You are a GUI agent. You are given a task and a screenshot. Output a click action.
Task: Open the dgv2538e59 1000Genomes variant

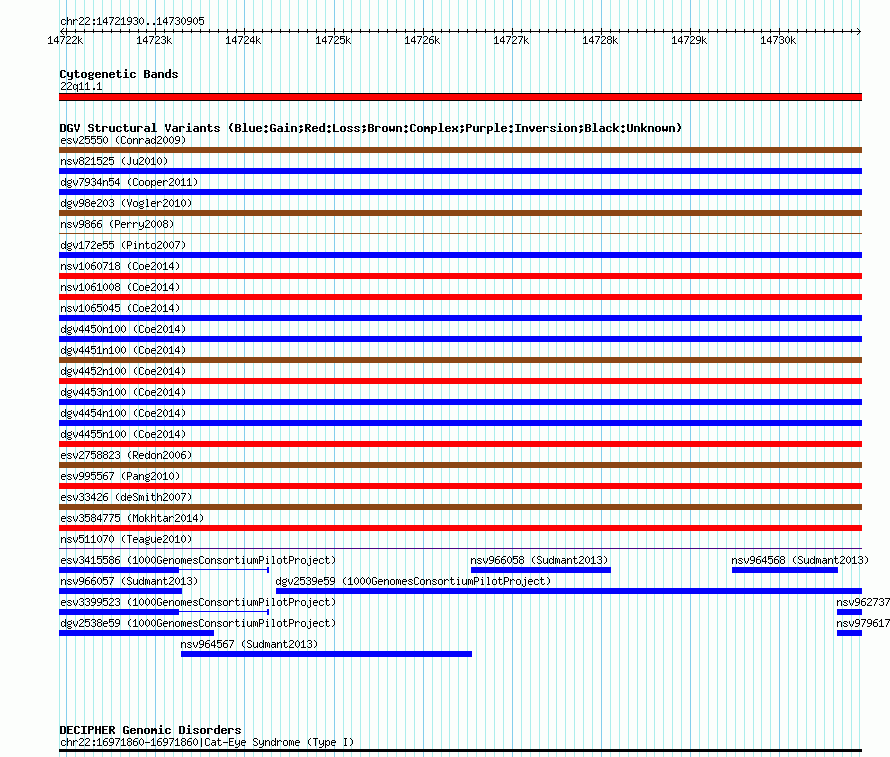[198, 623]
